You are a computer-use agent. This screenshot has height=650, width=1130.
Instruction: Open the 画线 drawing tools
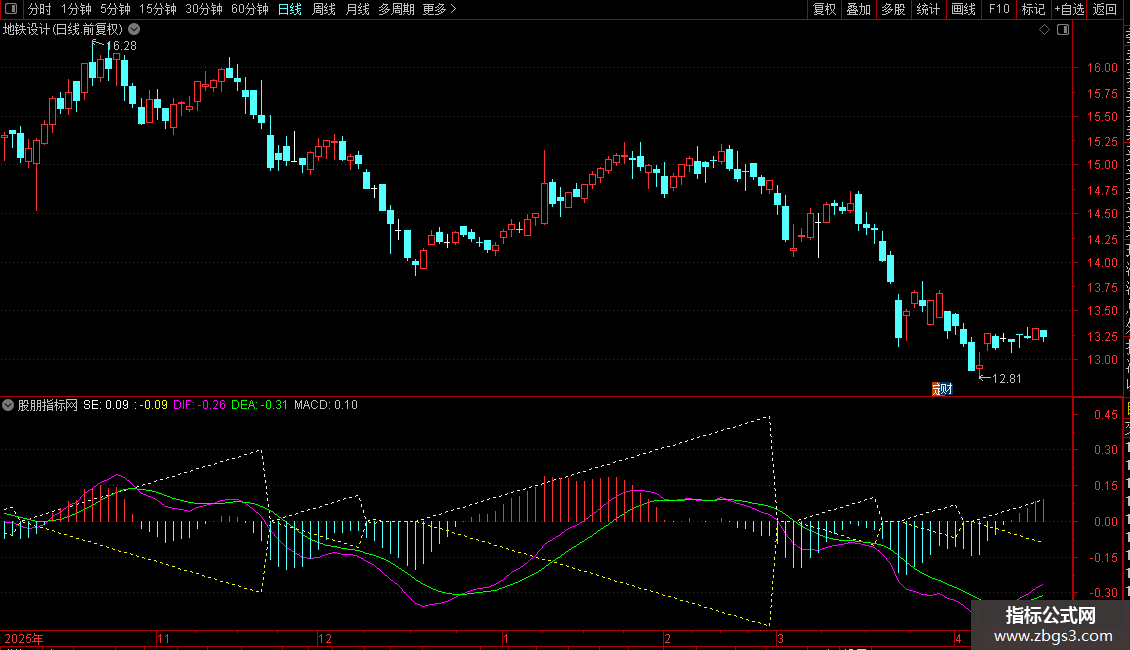tap(963, 10)
